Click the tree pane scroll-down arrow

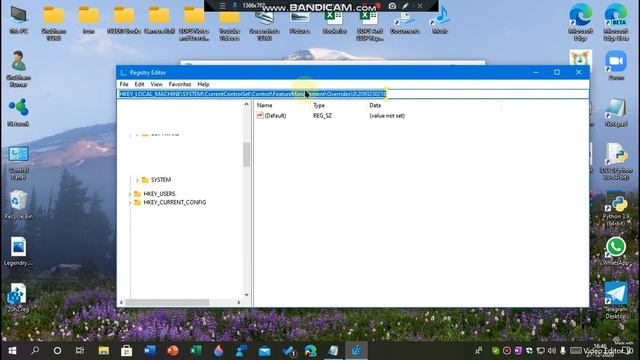pos(246,294)
